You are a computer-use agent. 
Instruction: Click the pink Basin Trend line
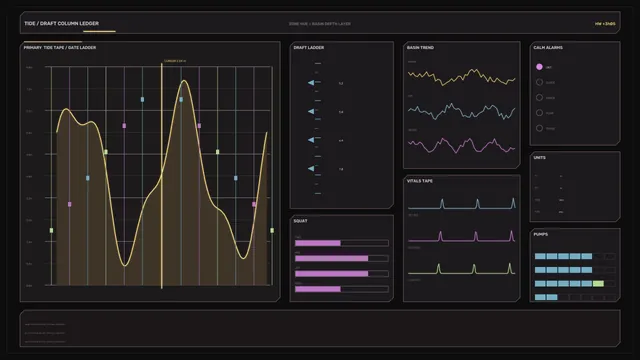[x=461, y=145]
